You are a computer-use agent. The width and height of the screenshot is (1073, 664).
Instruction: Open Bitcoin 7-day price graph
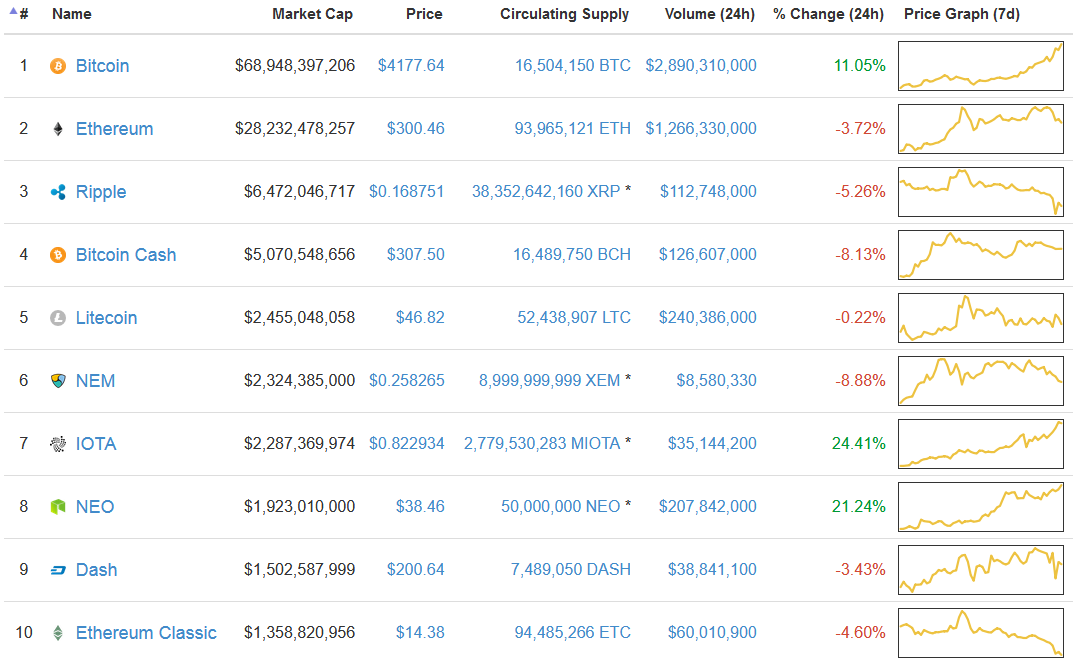point(981,66)
